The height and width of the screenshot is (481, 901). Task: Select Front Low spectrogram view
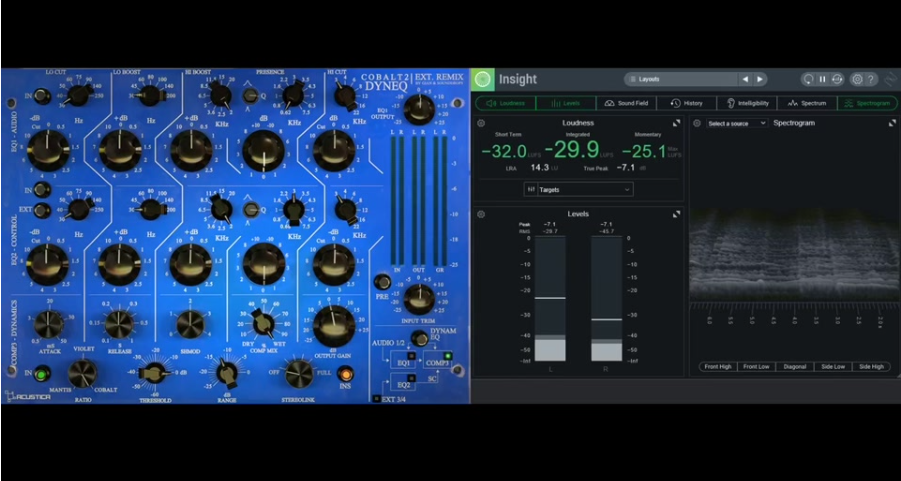[x=756, y=367]
